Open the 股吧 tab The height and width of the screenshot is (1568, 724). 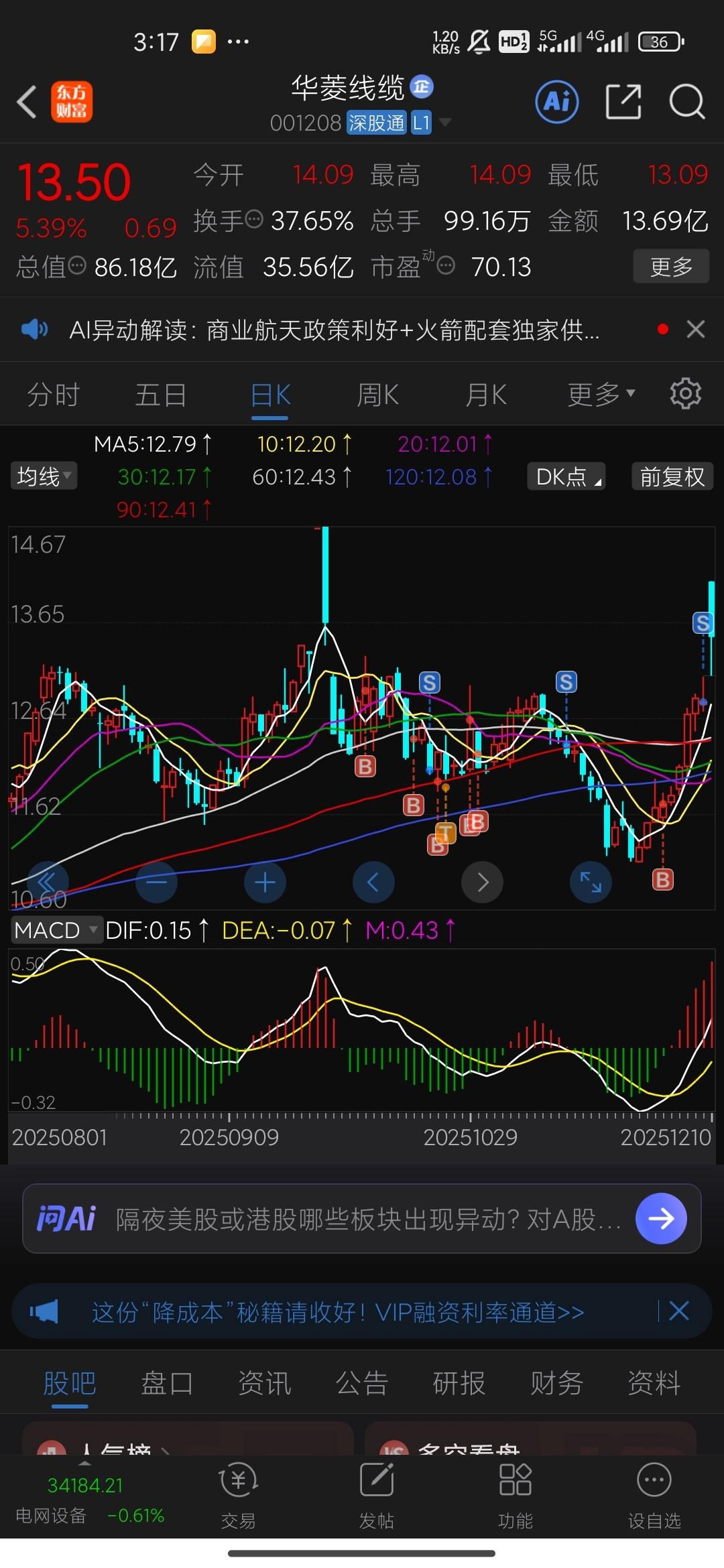tap(70, 1382)
